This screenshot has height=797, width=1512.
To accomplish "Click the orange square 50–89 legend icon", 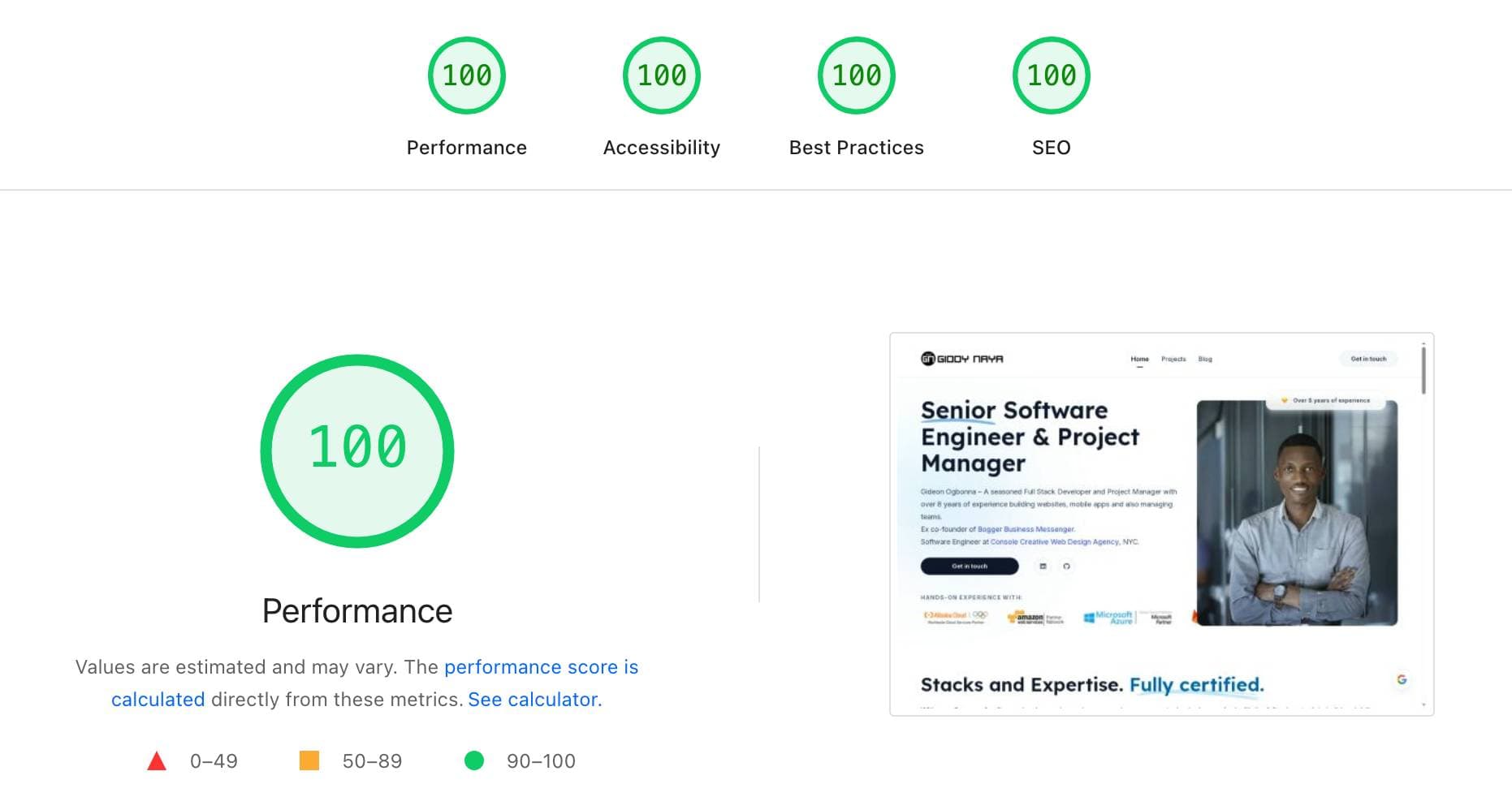I will 309,761.
